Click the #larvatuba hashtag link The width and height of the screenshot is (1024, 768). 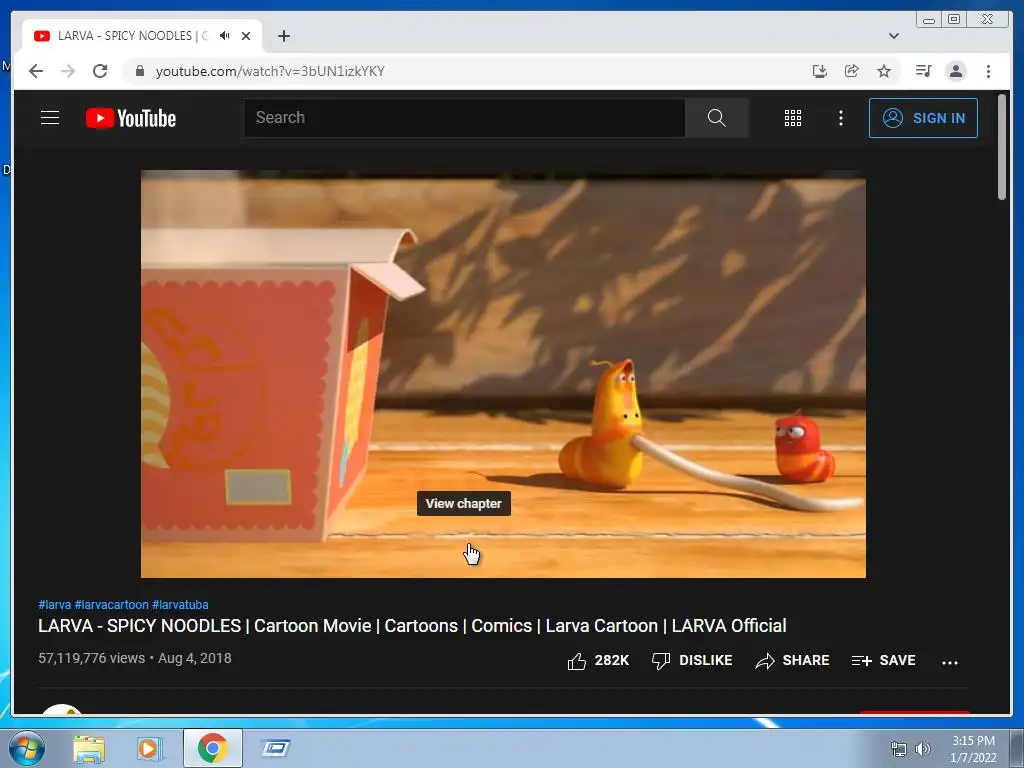tap(180, 605)
